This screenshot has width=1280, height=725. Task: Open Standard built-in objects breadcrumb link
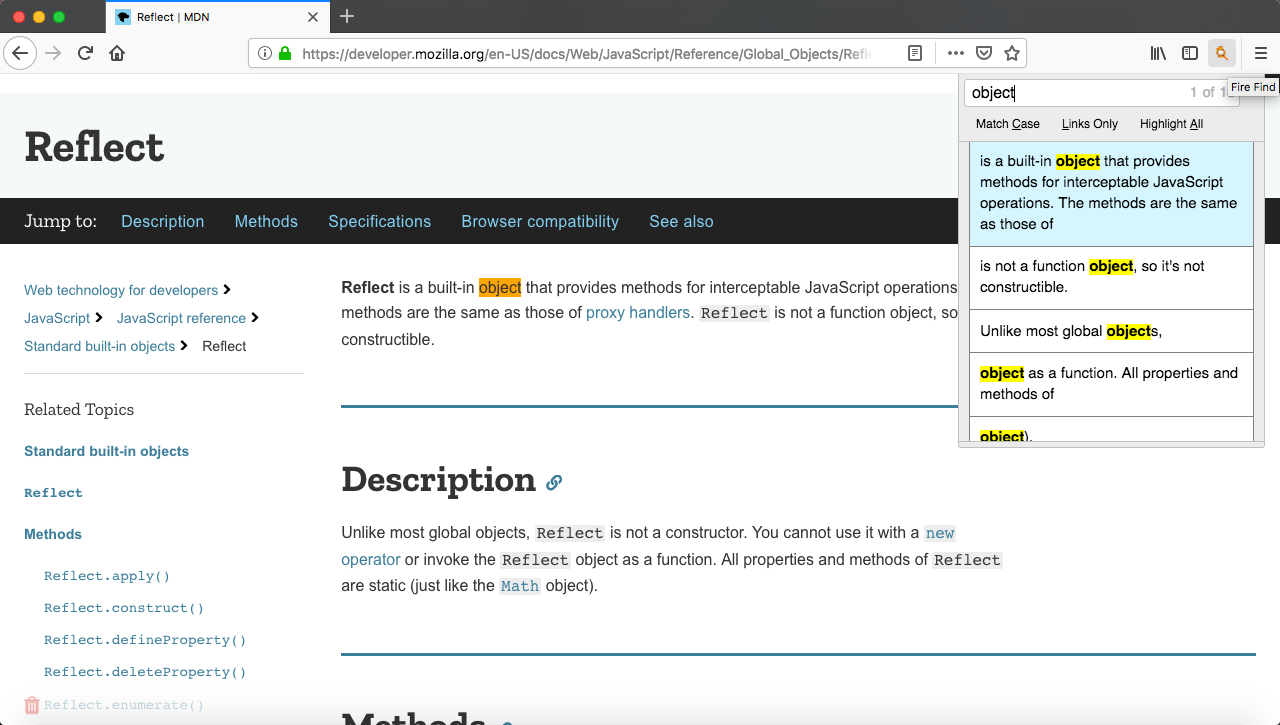(x=99, y=346)
